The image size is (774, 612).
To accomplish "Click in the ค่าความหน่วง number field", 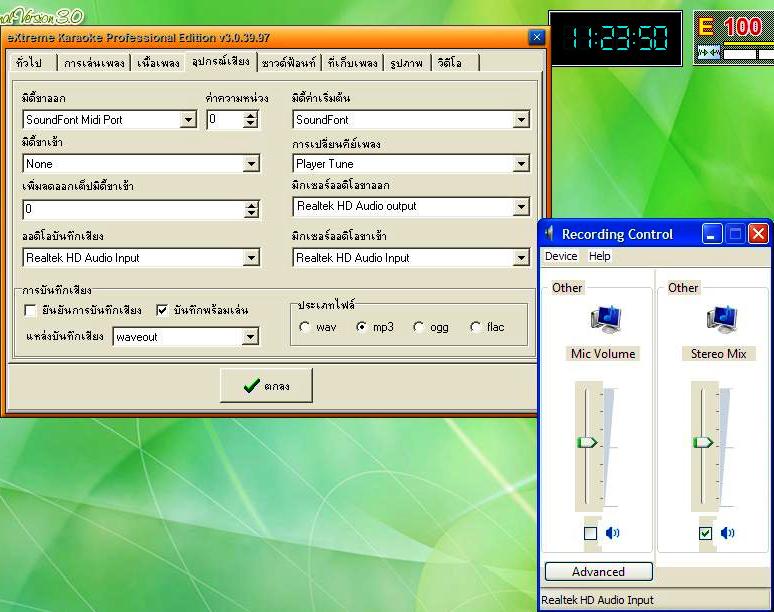I will coord(225,119).
